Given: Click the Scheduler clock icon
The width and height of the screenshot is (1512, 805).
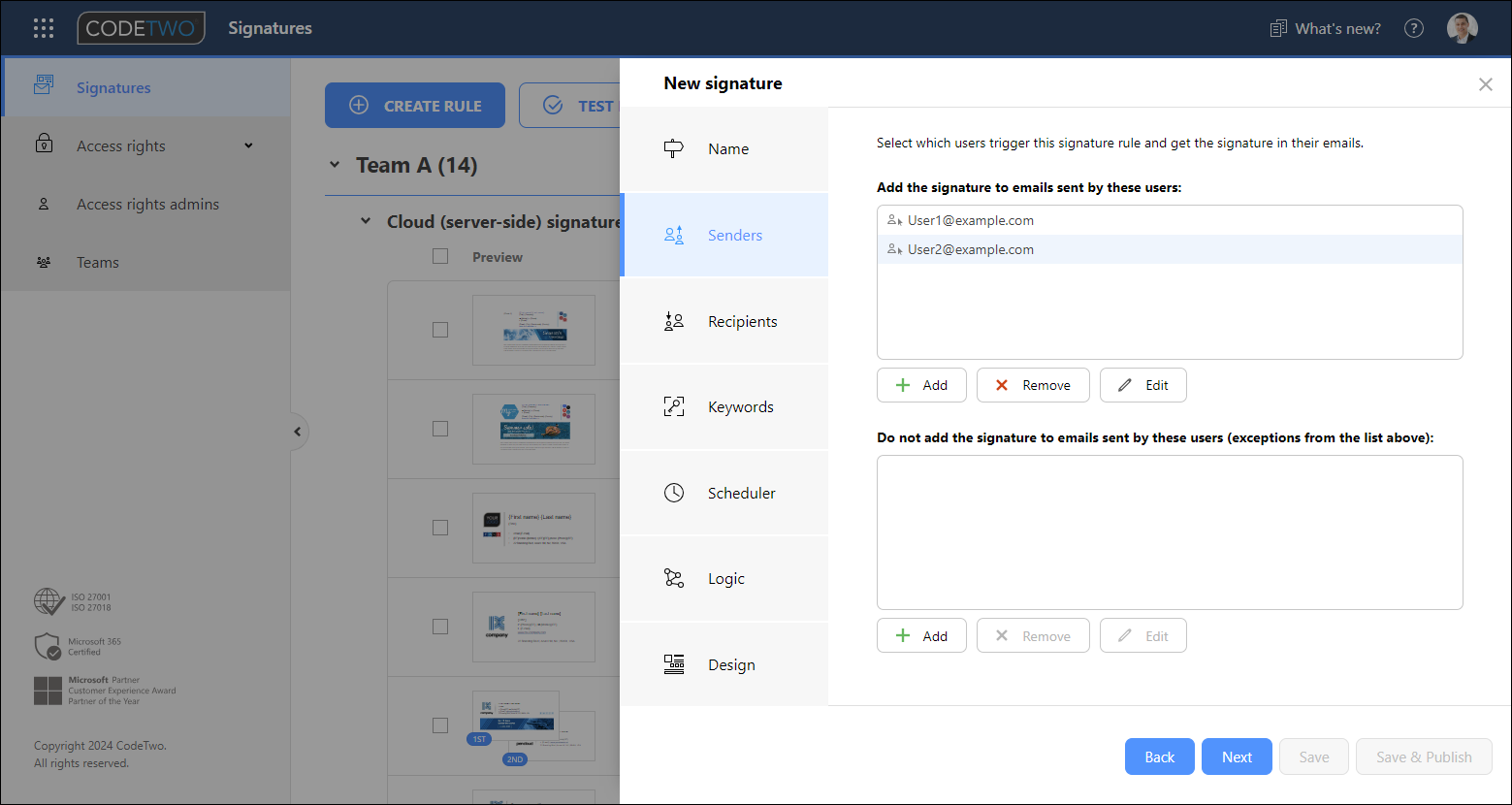Looking at the screenshot, I should click(674, 493).
